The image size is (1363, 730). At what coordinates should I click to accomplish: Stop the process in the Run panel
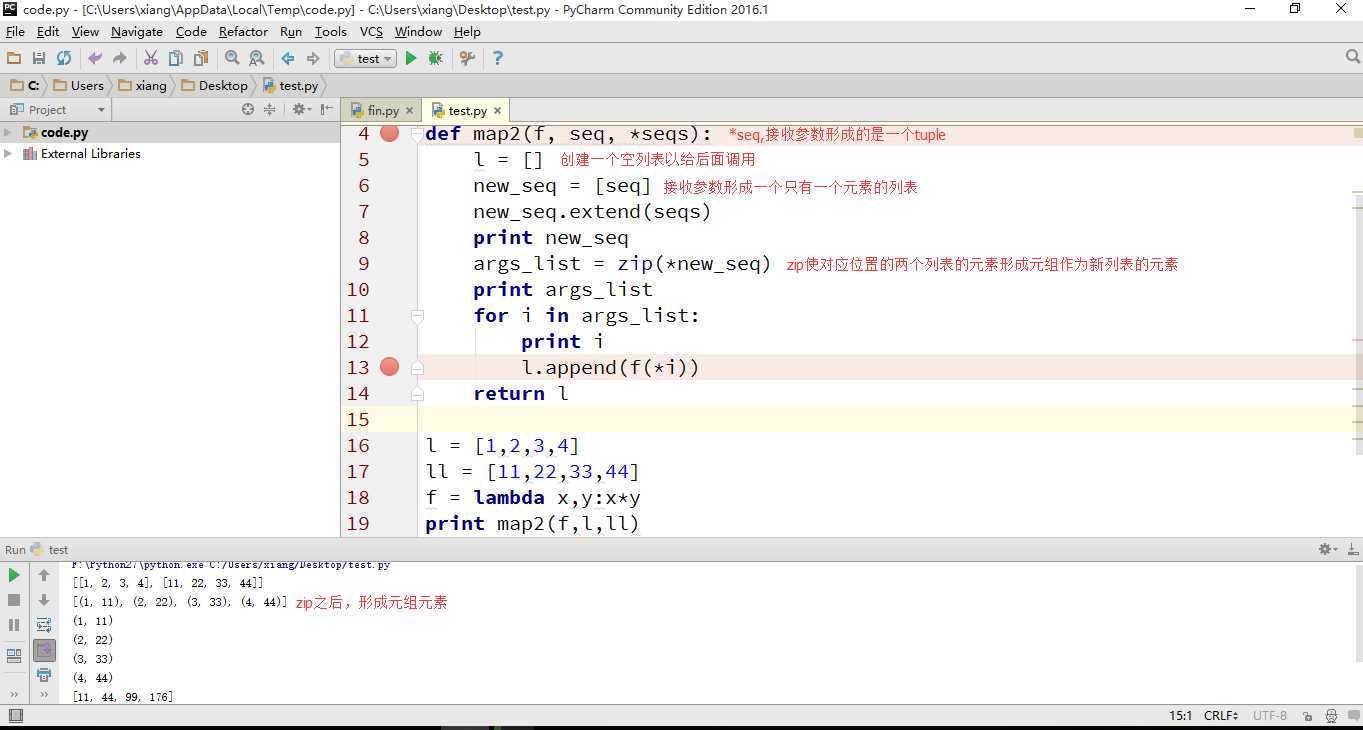pos(14,600)
